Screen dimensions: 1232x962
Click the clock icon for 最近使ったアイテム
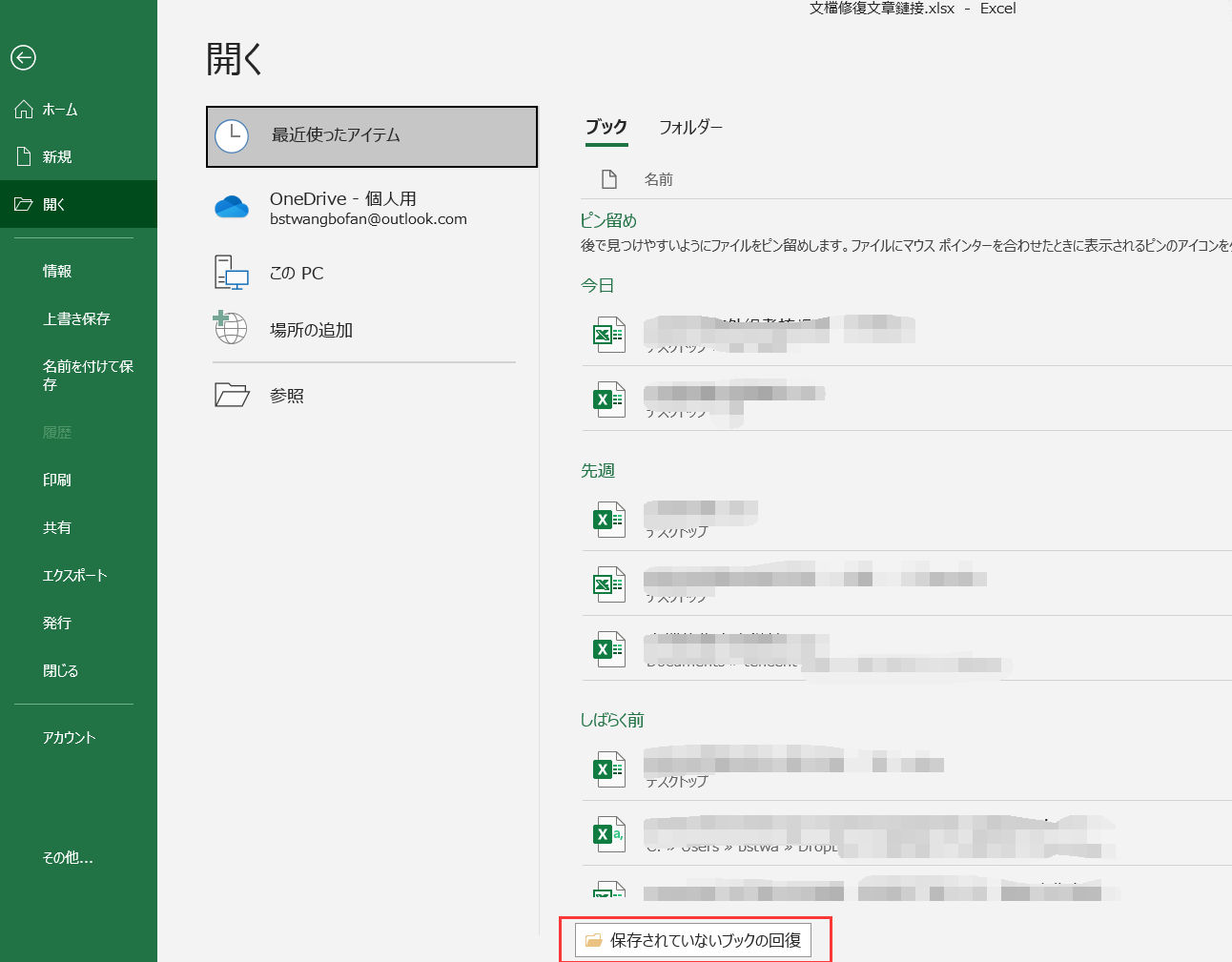pos(232,136)
